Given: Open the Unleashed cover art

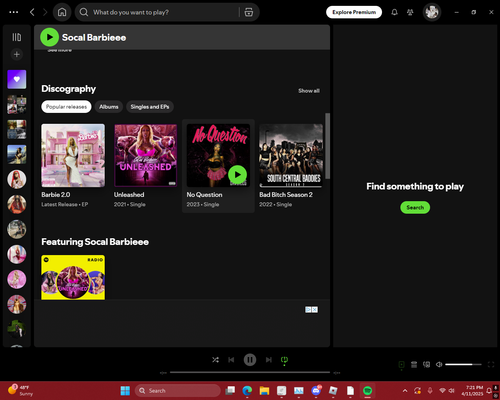Looking at the screenshot, I should pyautogui.click(x=146, y=155).
